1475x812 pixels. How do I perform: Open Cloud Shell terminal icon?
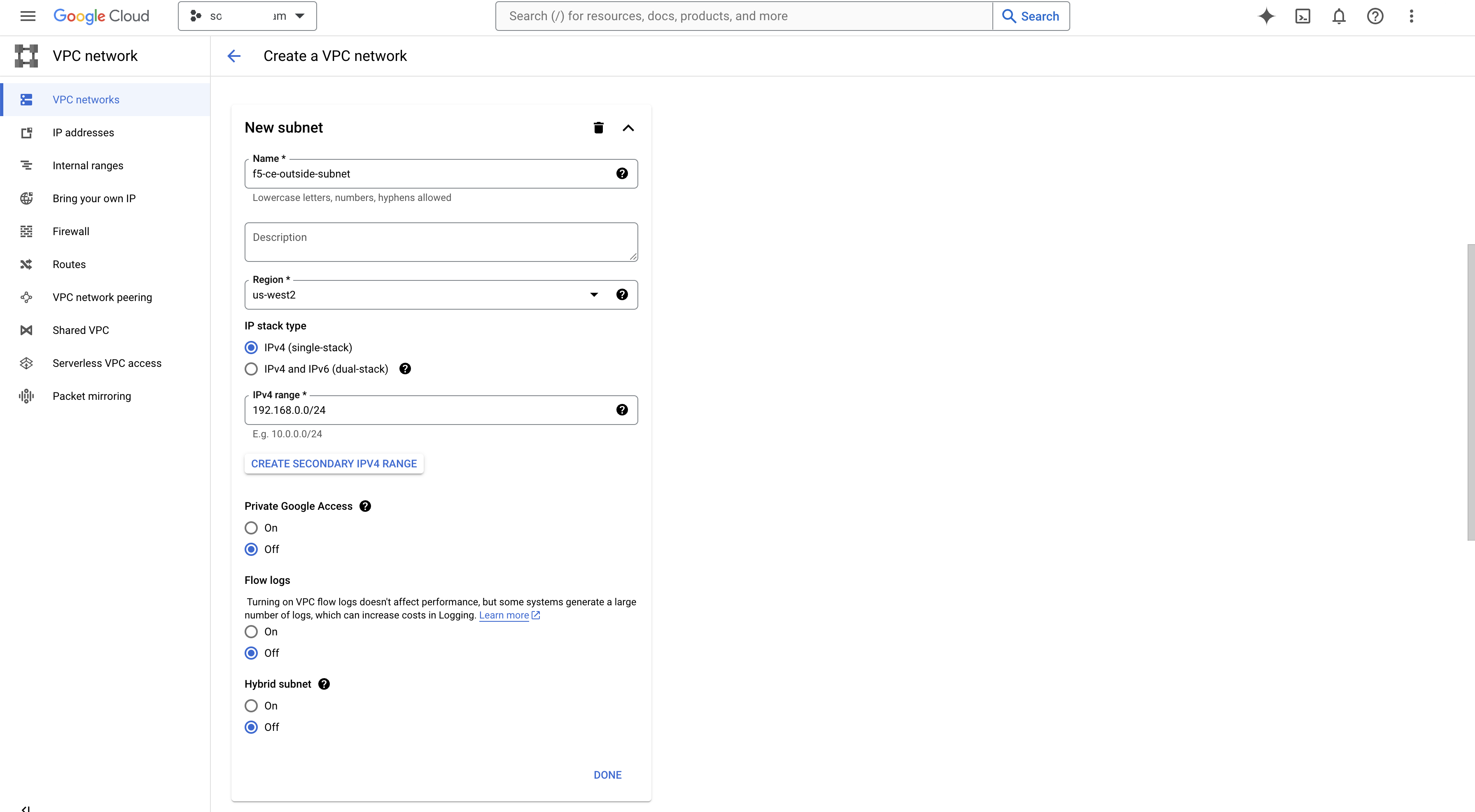1302,16
